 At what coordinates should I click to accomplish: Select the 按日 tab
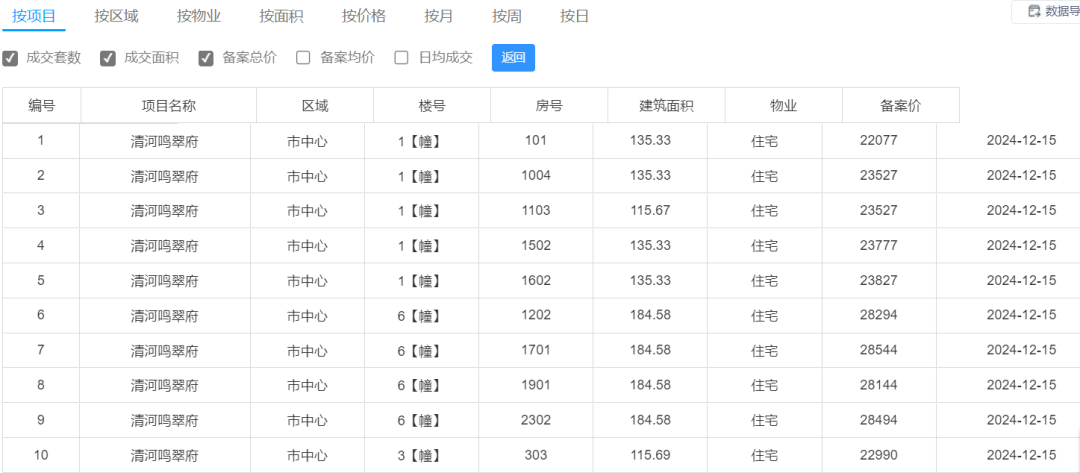[x=574, y=17]
